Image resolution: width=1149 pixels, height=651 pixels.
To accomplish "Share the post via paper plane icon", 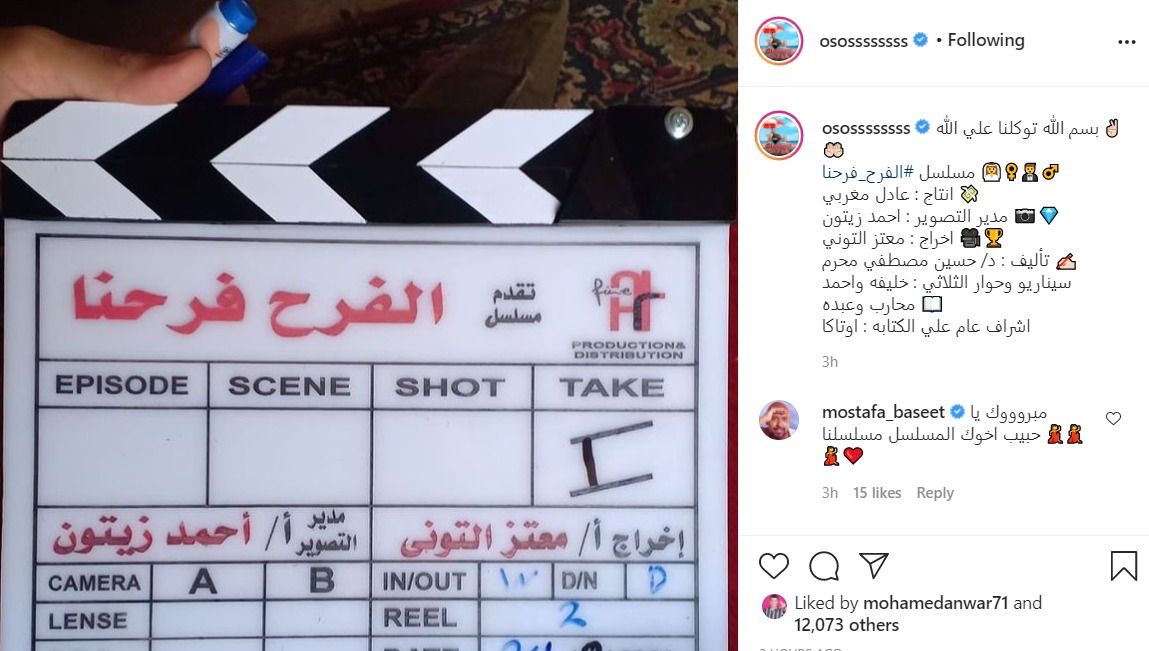I will pyautogui.click(x=873, y=565).
